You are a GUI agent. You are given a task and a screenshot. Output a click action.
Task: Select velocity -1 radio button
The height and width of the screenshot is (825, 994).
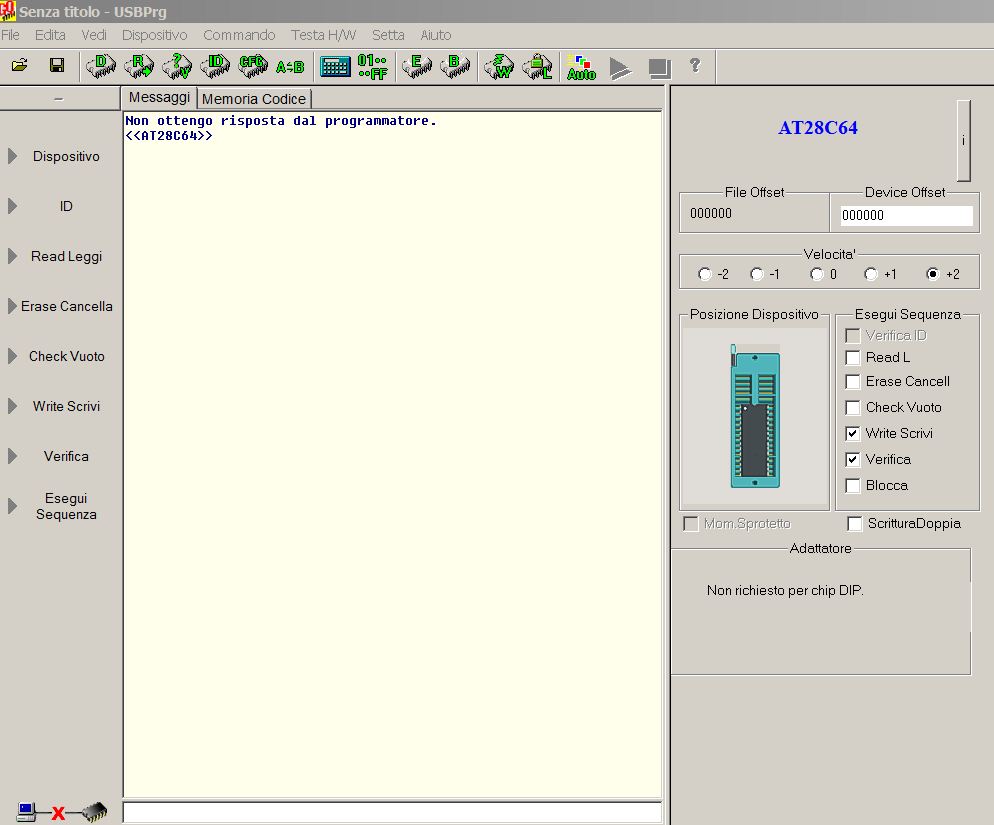click(757, 274)
